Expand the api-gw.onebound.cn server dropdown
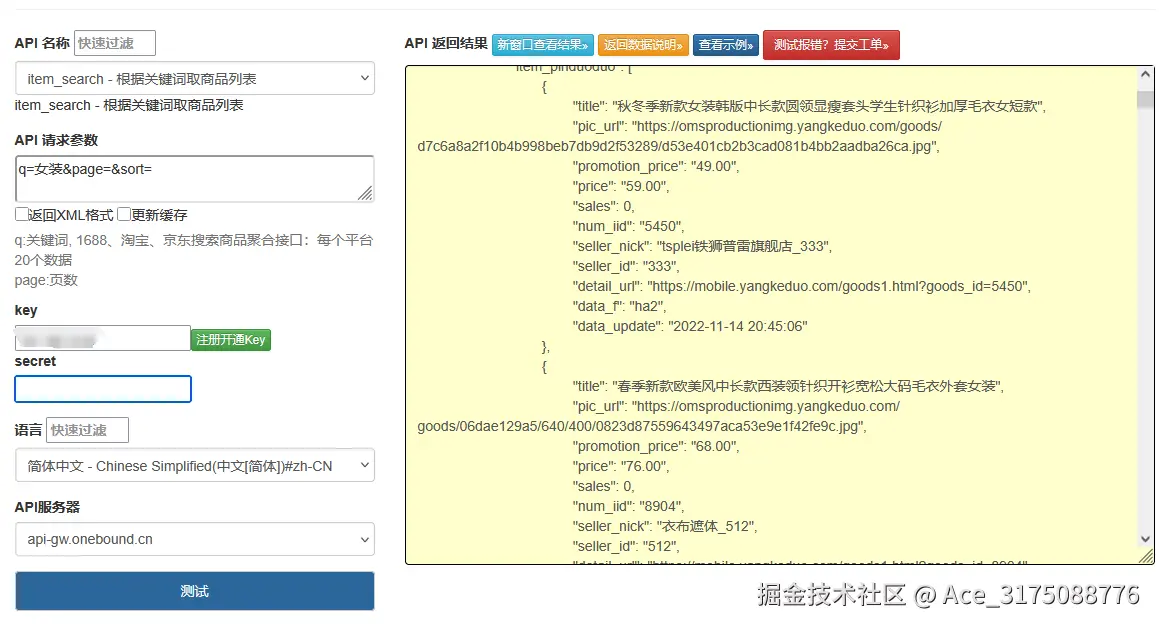Viewport: 1159px width, 628px height. (194, 539)
